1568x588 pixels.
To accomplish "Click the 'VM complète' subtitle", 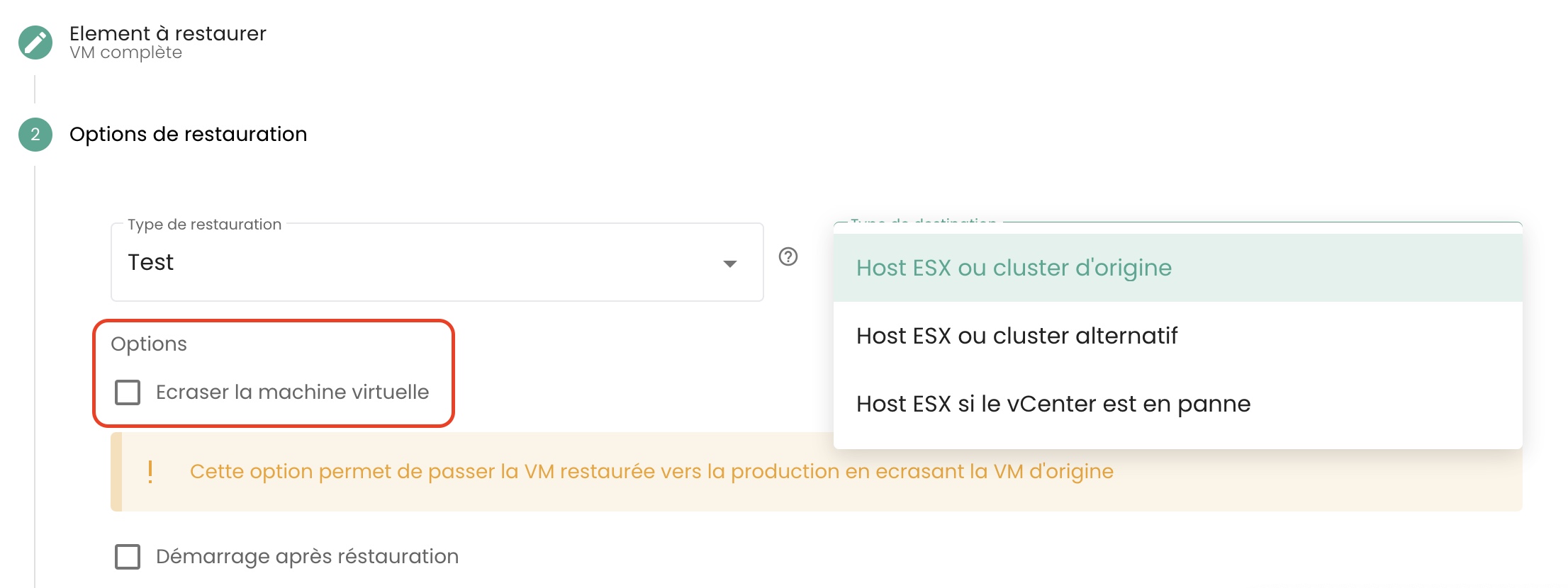I will (x=125, y=53).
